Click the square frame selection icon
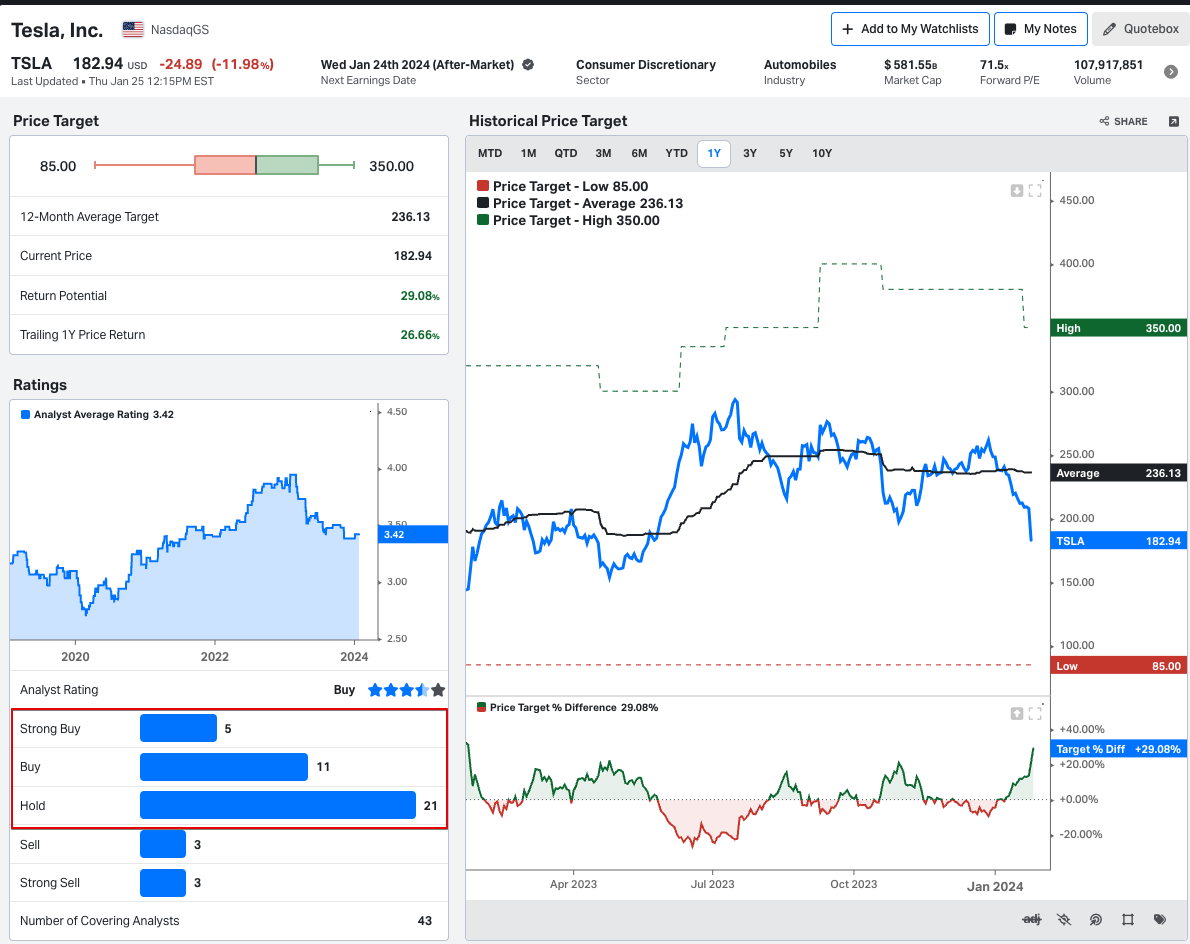Viewport: 1190px width, 944px height. [x=1128, y=919]
